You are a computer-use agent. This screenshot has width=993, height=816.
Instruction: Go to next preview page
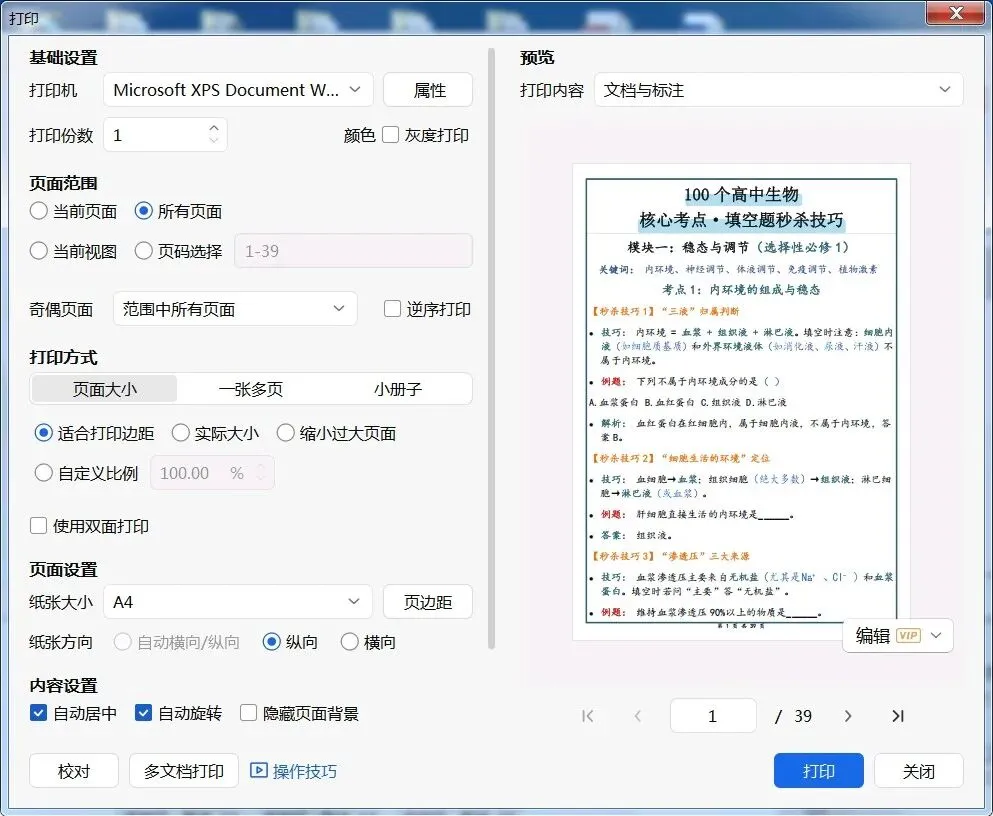click(x=848, y=716)
